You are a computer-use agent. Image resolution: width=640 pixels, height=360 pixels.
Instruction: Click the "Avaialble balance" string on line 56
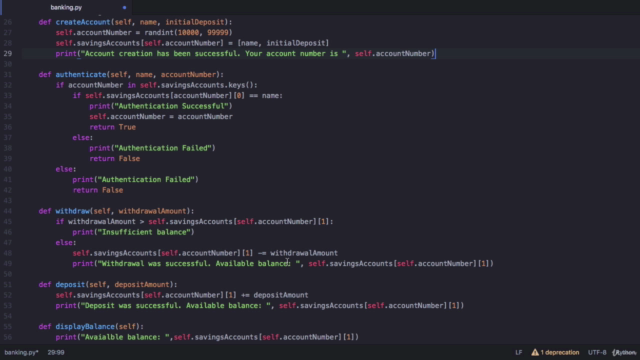pos(125,337)
